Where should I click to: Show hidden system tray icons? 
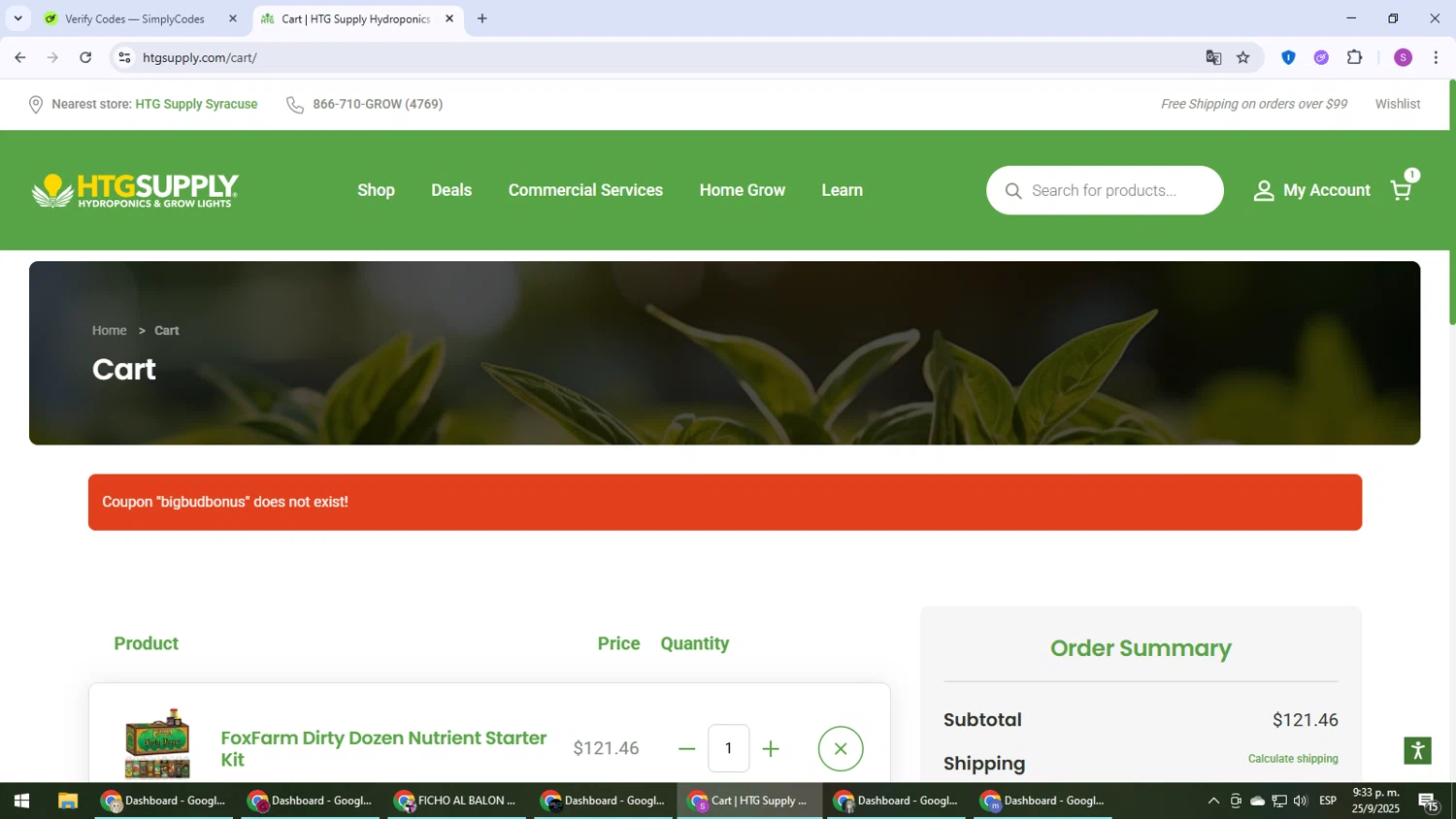pyautogui.click(x=1213, y=801)
